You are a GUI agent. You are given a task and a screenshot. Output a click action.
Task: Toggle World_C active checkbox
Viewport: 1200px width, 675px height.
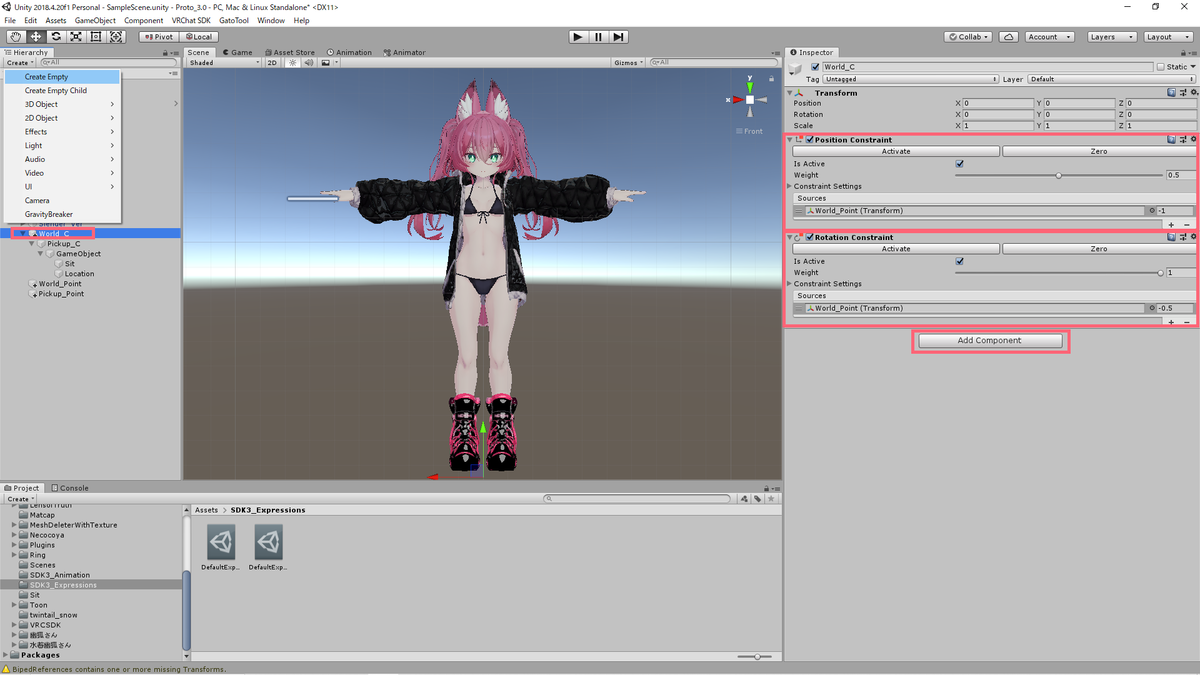[815, 67]
